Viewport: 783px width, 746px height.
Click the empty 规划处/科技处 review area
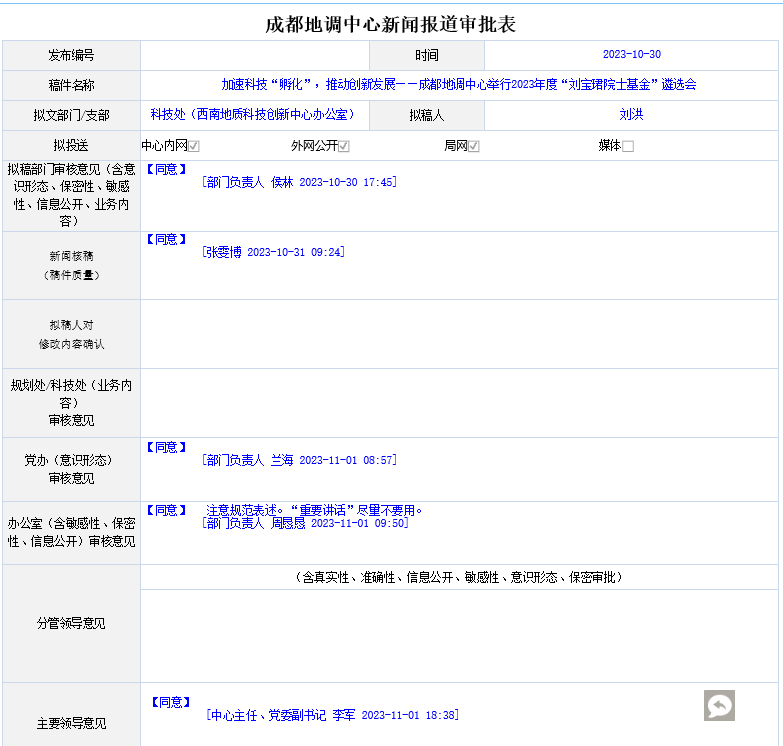(459, 403)
